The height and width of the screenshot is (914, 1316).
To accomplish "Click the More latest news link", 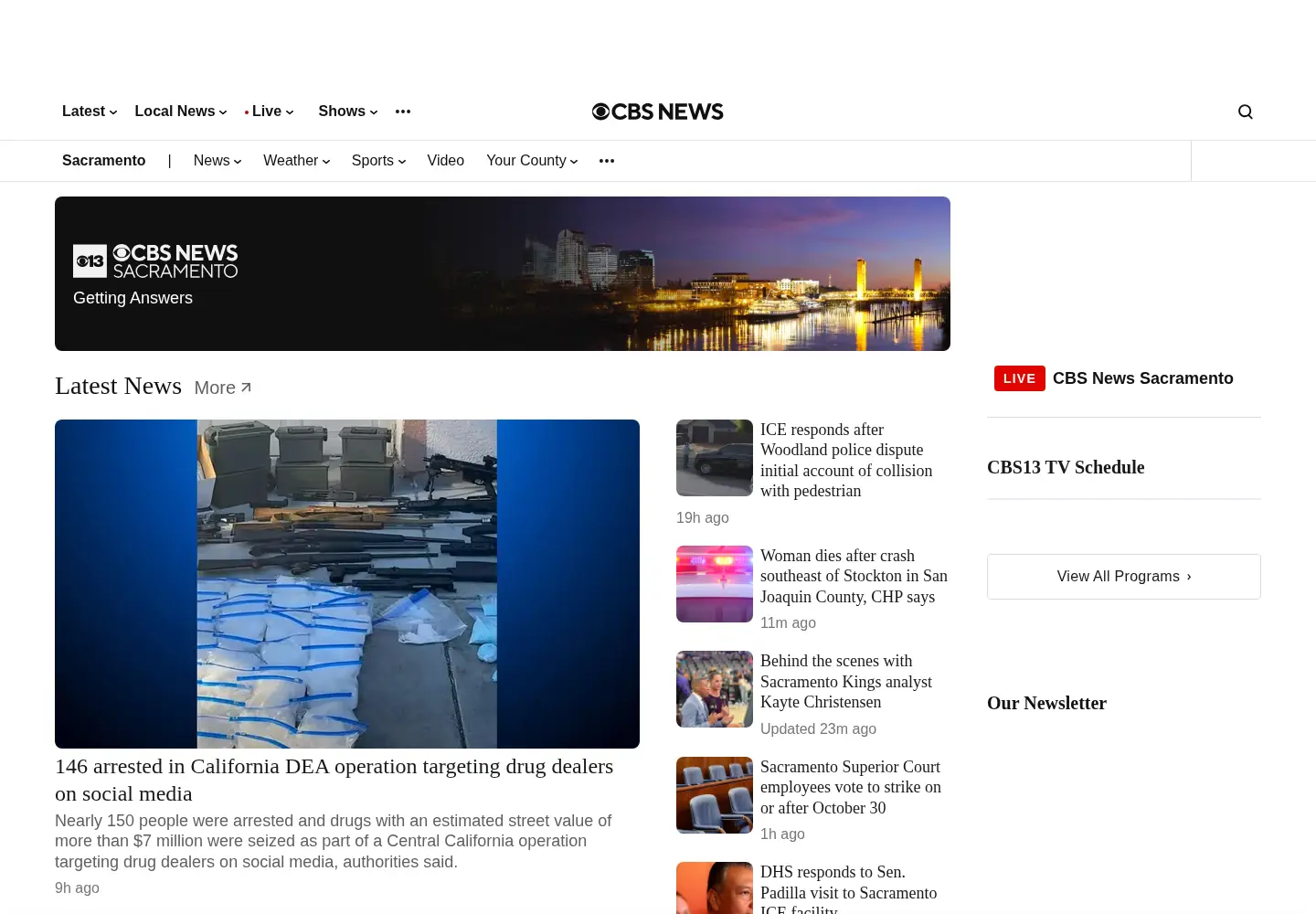I will 223,388.
